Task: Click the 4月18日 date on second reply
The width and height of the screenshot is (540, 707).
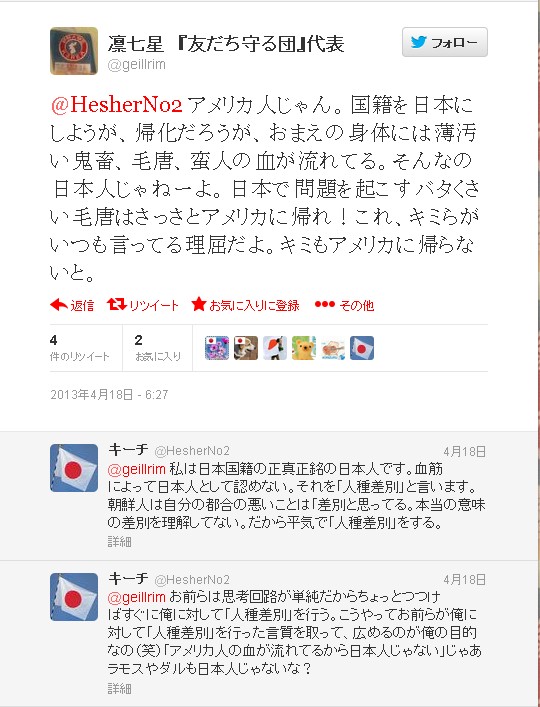Action: pyautogui.click(x=465, y=579)
